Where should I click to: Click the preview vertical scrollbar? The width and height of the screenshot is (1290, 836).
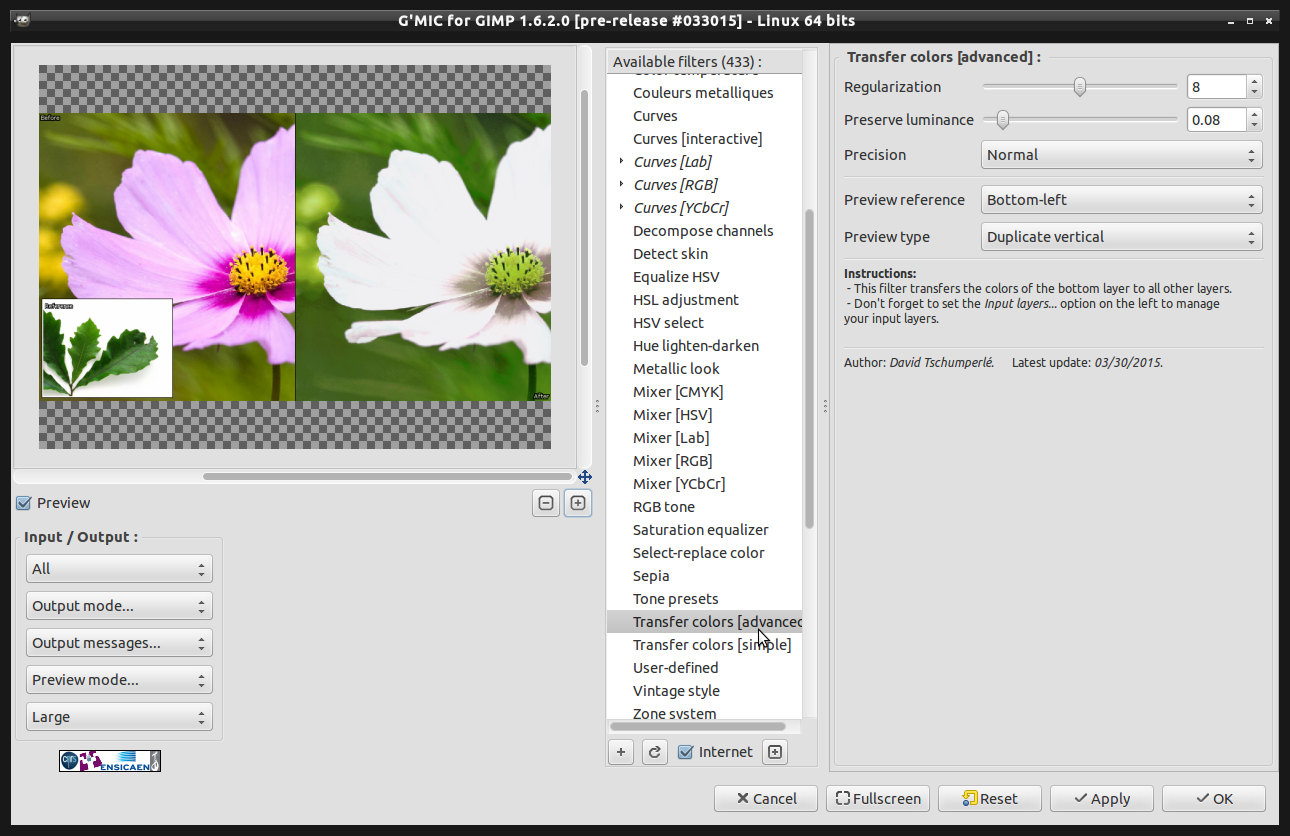point(585,228)
